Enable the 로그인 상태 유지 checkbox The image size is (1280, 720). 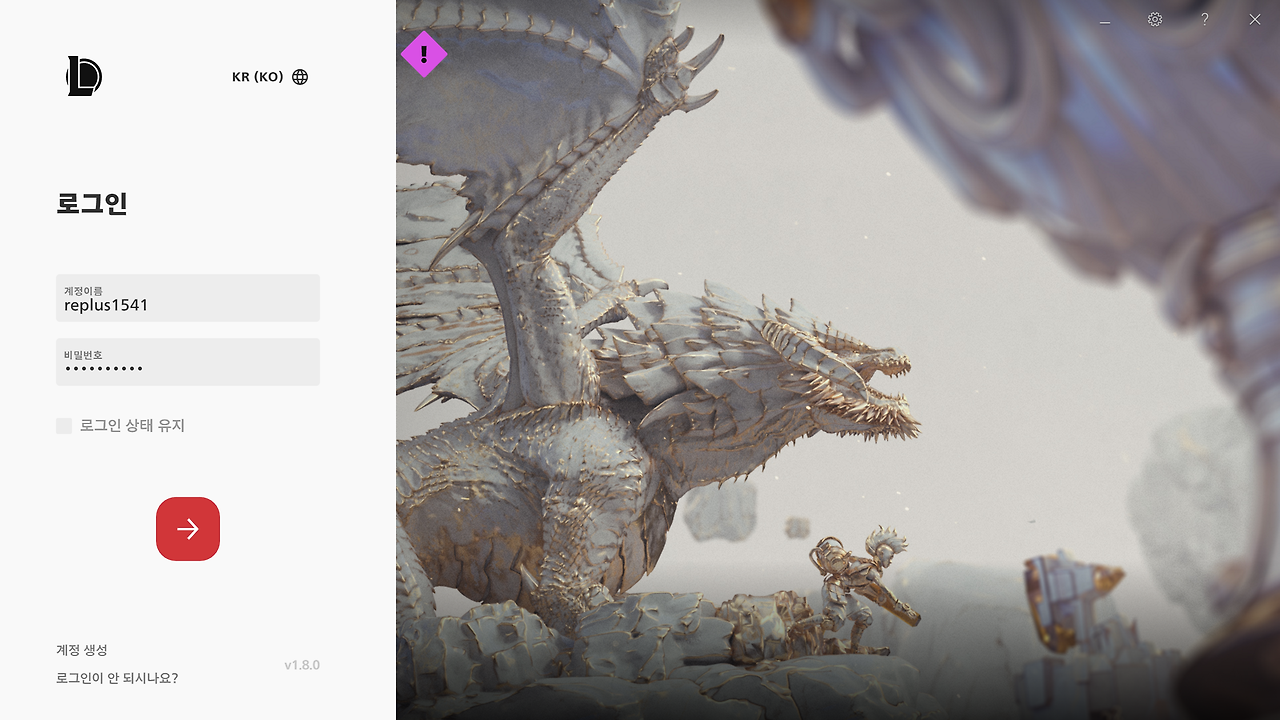(x=64, y=426)
